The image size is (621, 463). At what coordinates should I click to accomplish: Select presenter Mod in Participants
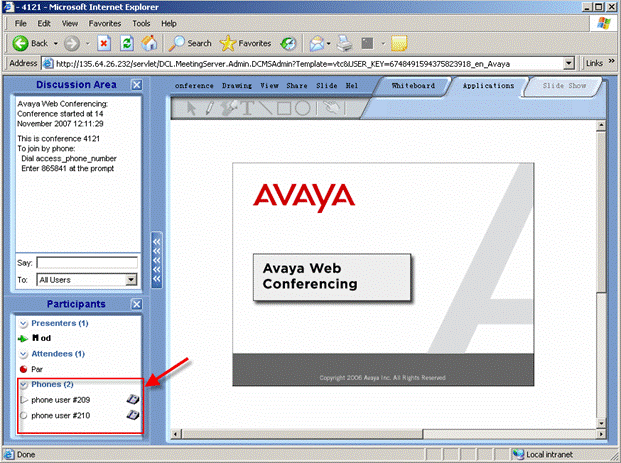pyautogui.click(x=41, y=338)
